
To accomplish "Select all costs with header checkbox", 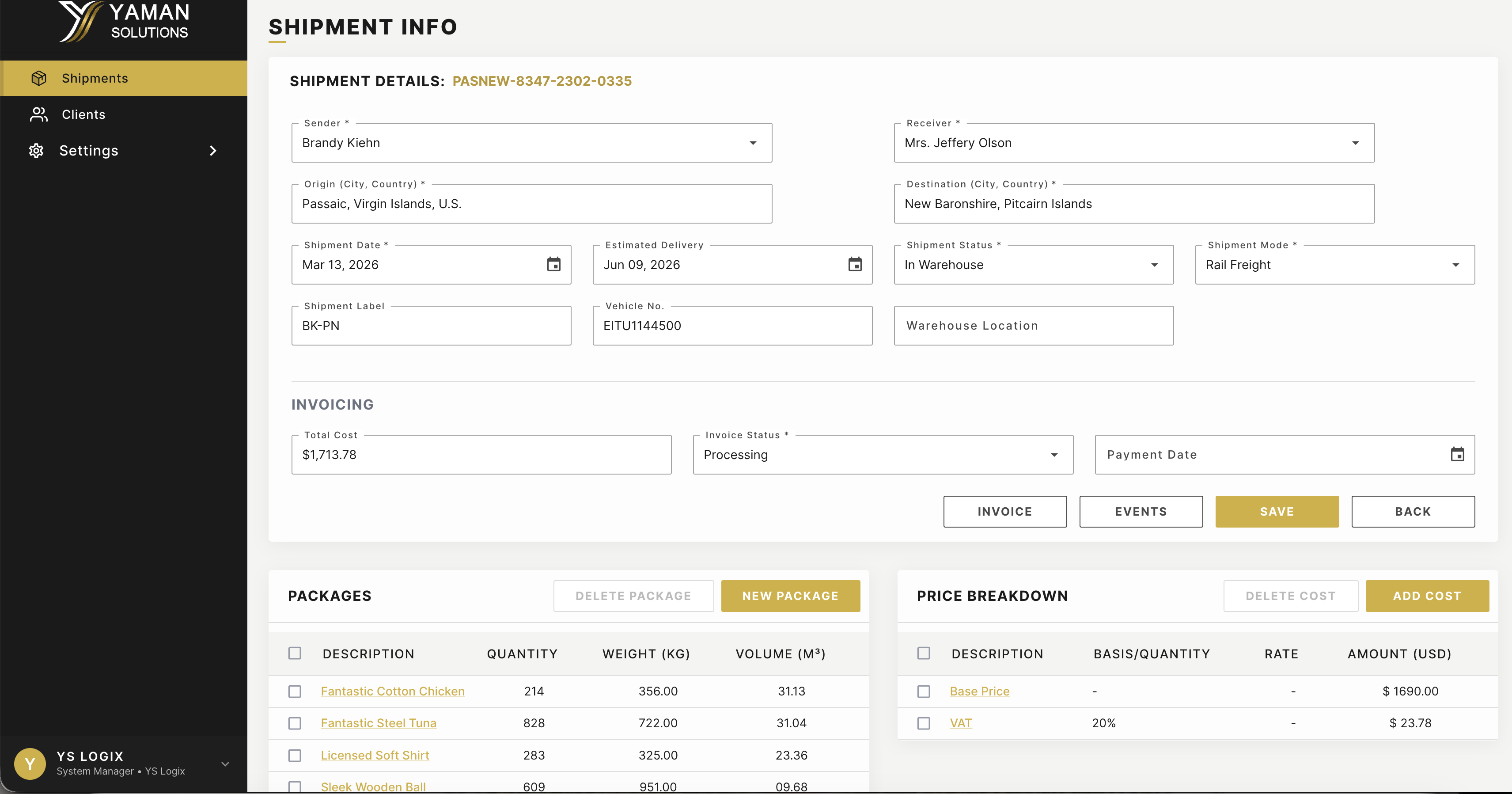I will (x=924, y=653).
